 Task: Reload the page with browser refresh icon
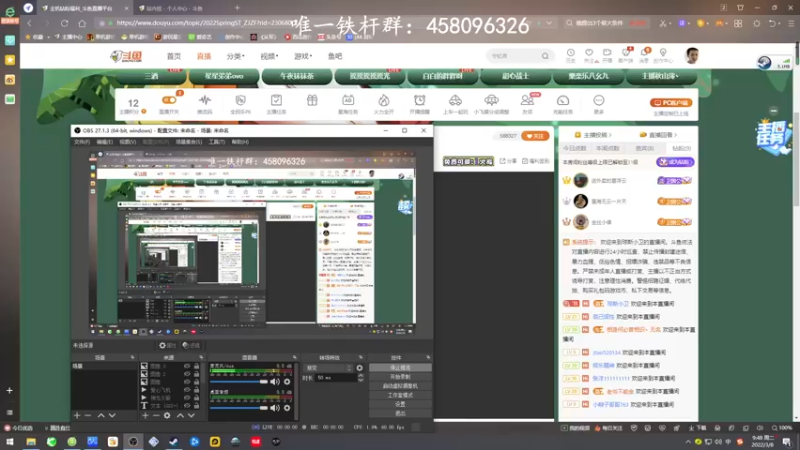64,23
